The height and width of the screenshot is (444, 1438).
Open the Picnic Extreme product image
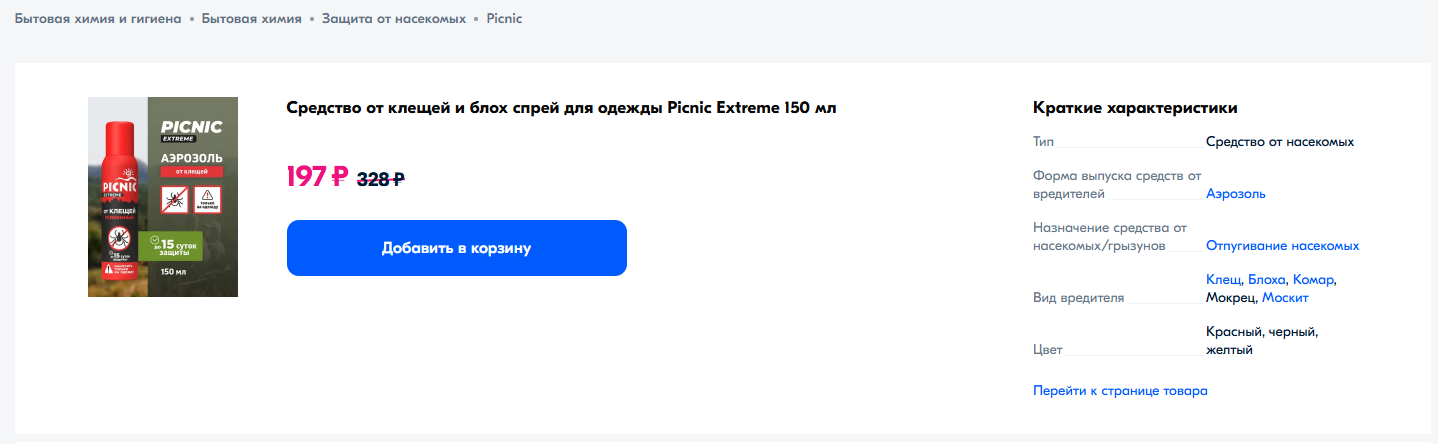(163, 197)
